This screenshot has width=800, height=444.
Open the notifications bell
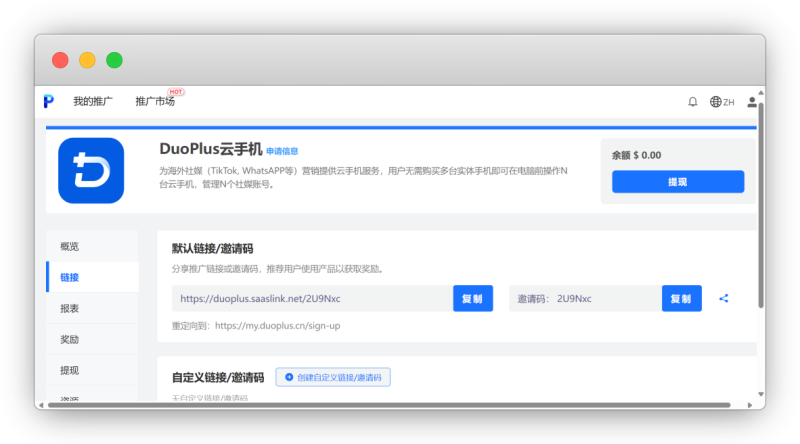pyautogui.click(x=692, y=102)
